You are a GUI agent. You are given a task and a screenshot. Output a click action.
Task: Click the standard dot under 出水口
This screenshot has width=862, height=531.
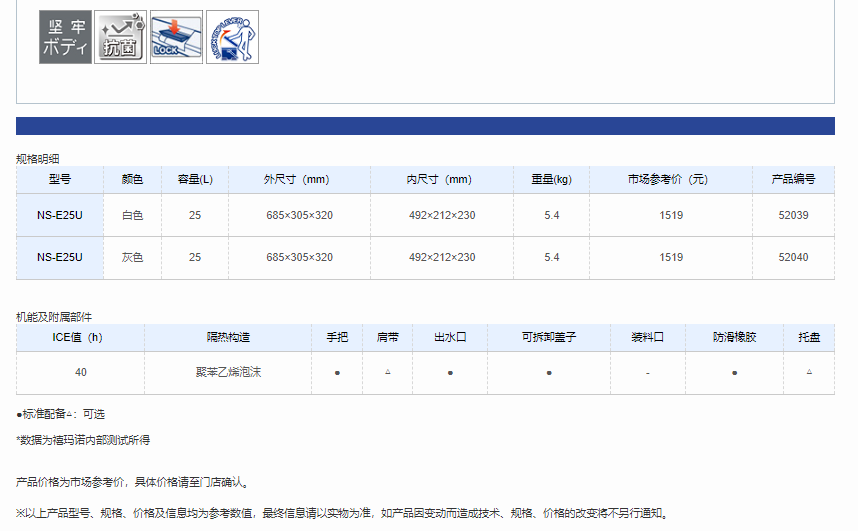pyautogui.click(x=450, y=373)
